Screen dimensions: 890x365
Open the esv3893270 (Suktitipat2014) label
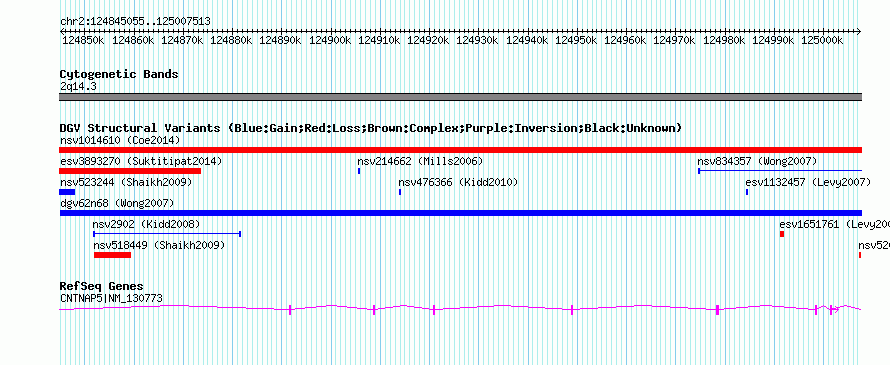[141, 161]
